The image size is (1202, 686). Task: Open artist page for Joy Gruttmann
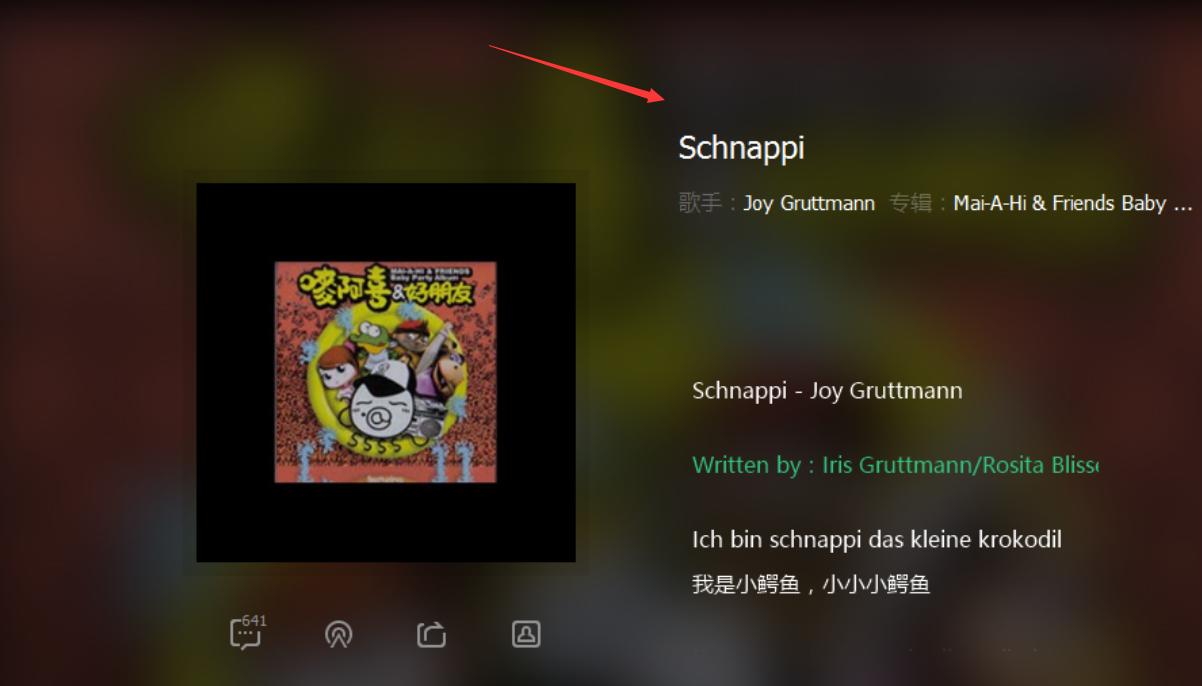pos(809,203)
